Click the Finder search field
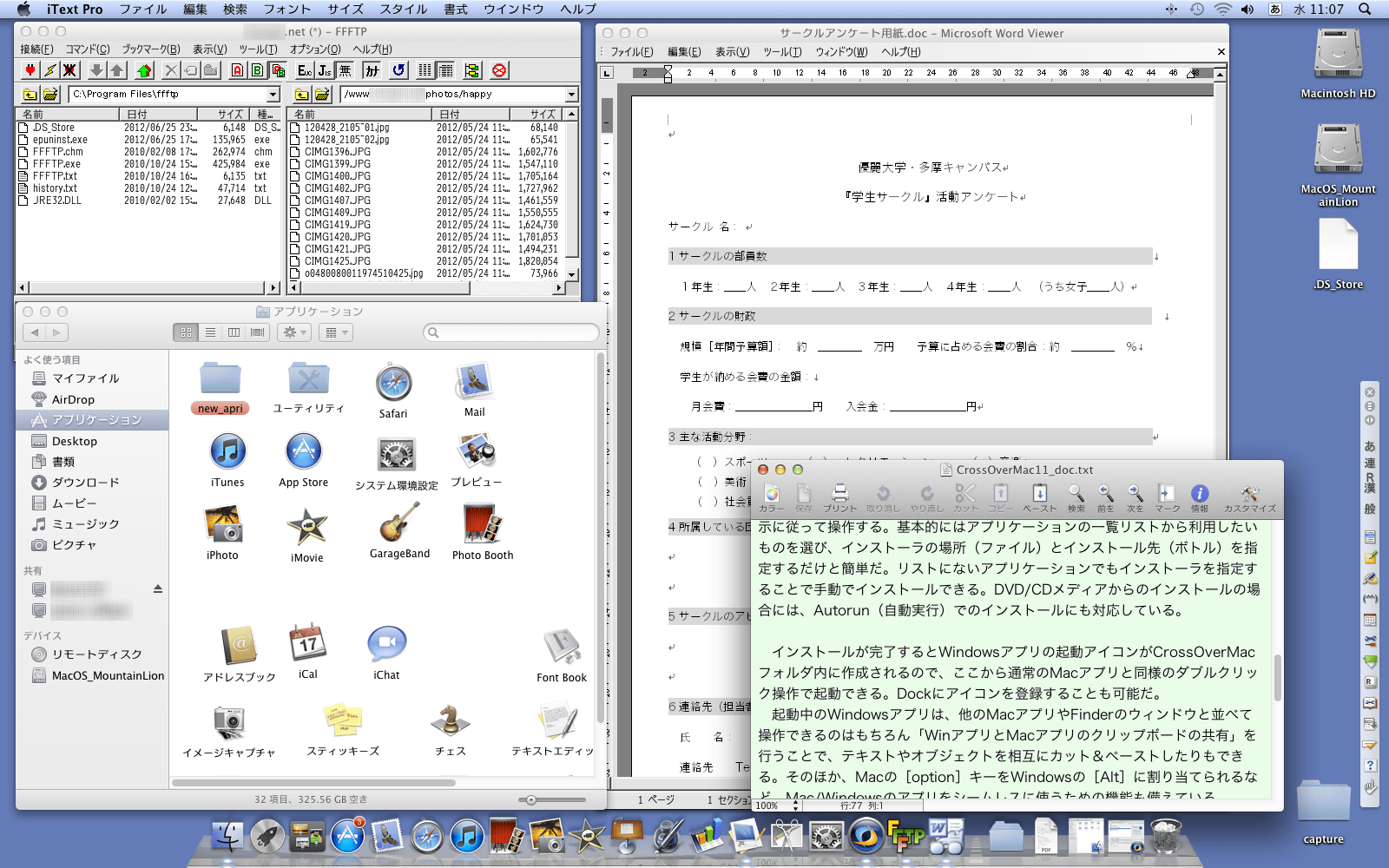The width and height of the screenshot is (1389, 868). [x=511, y=332]
